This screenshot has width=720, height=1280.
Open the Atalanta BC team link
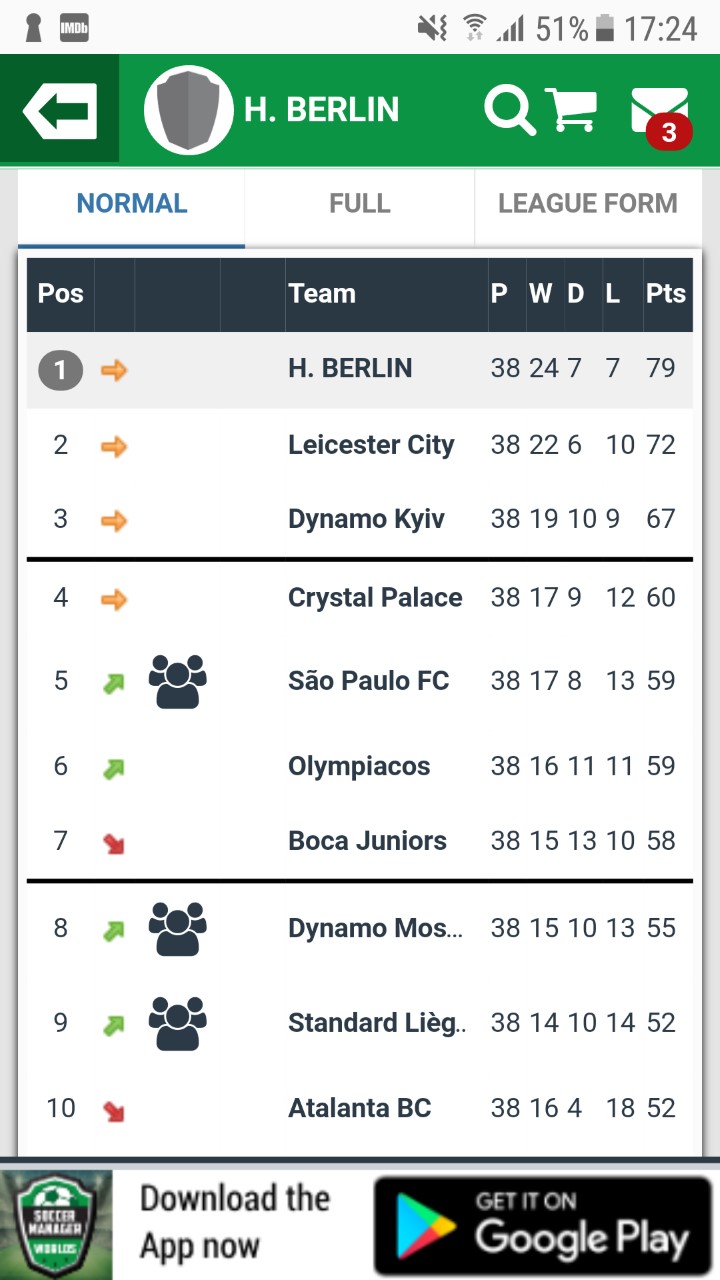tap(359, 1108)
